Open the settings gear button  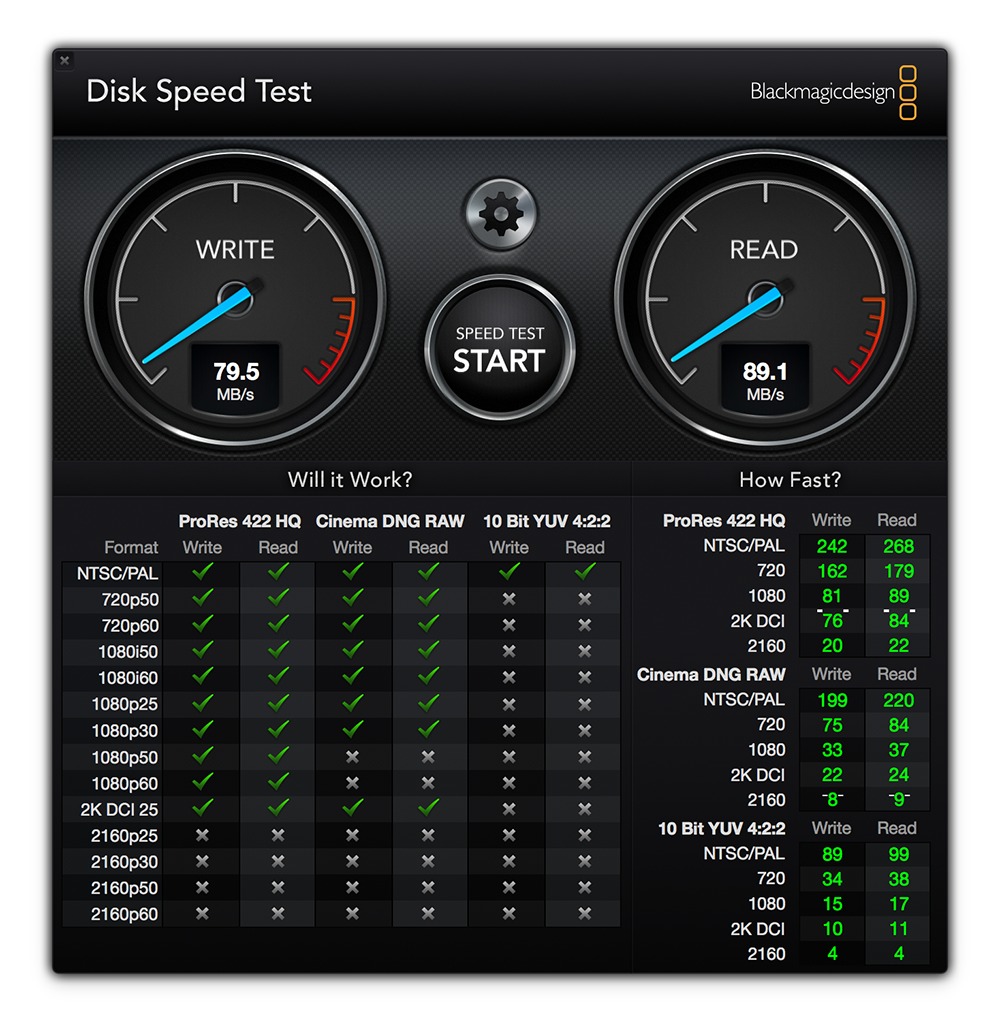[500, 214]
